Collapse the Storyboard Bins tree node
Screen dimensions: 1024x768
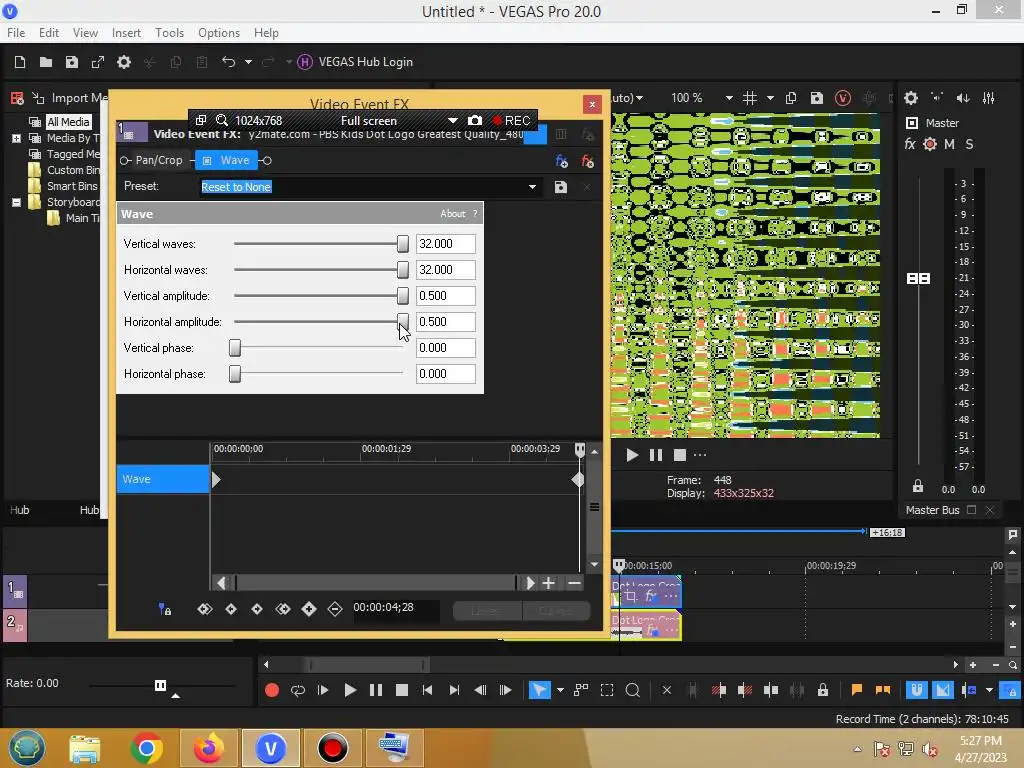(16, 202)
